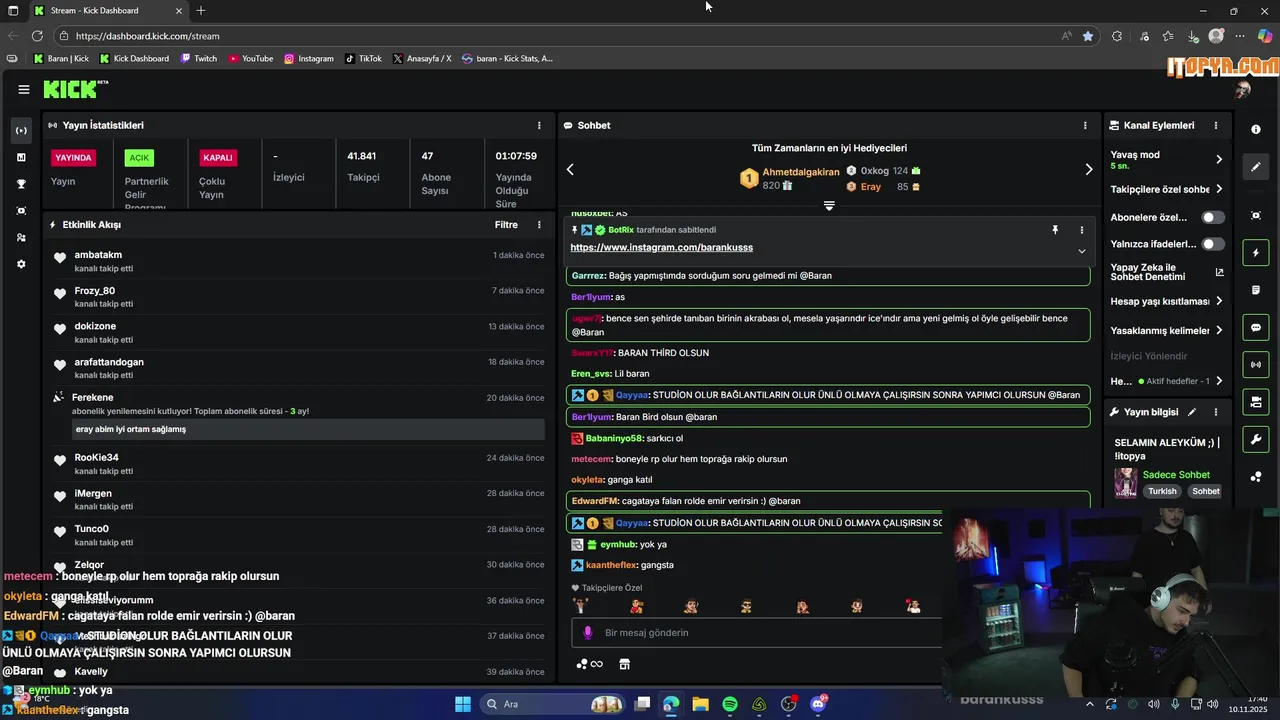Image resolution: width=1280 pixels, height=720 pixels.
Task: Open Discord from Windows taskbar
Action: click(819, 705)
